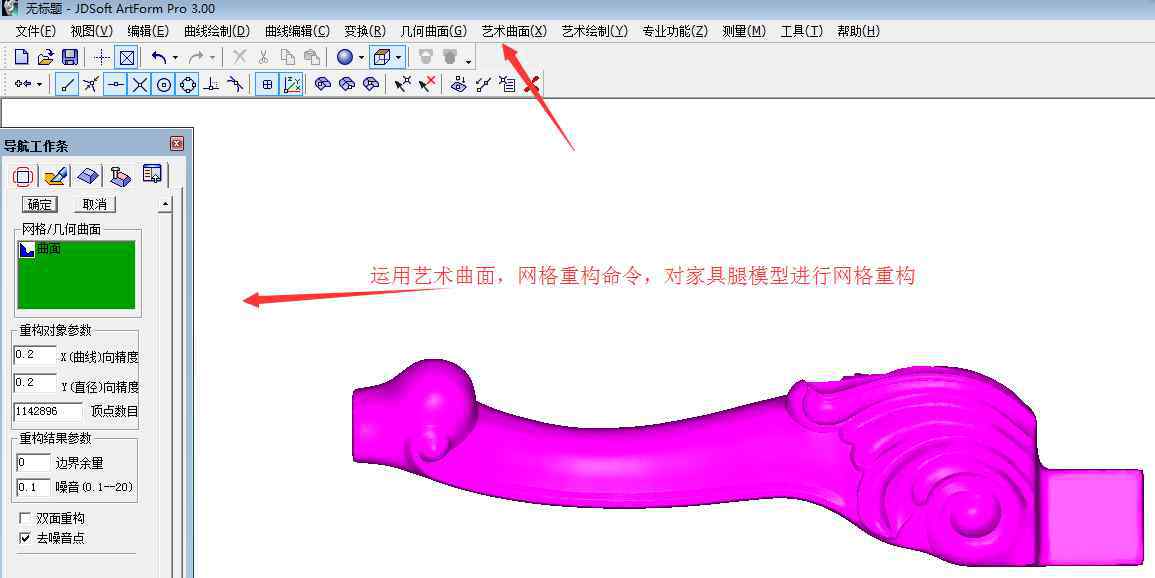Open the Redo history dropdown arrow
The width and height of the screenshot is (1155, 578).
[x=213, y=57]
